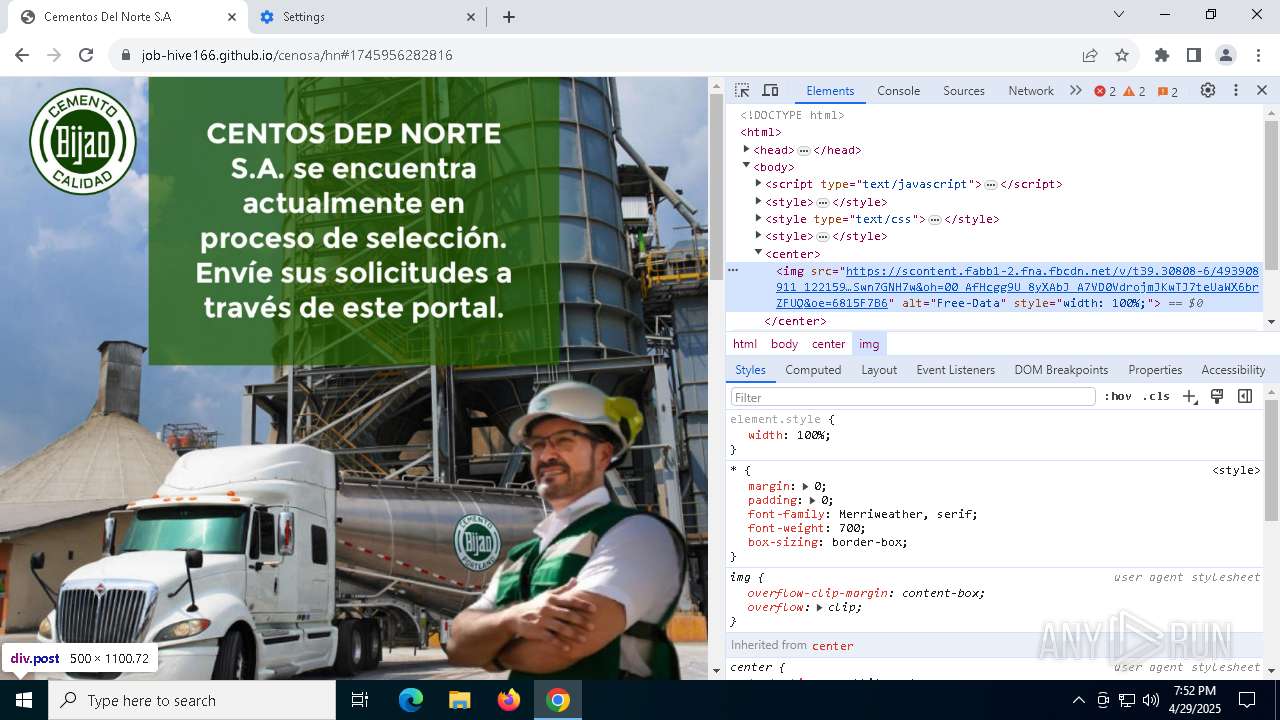Share this page icon

click(1090, 55)
